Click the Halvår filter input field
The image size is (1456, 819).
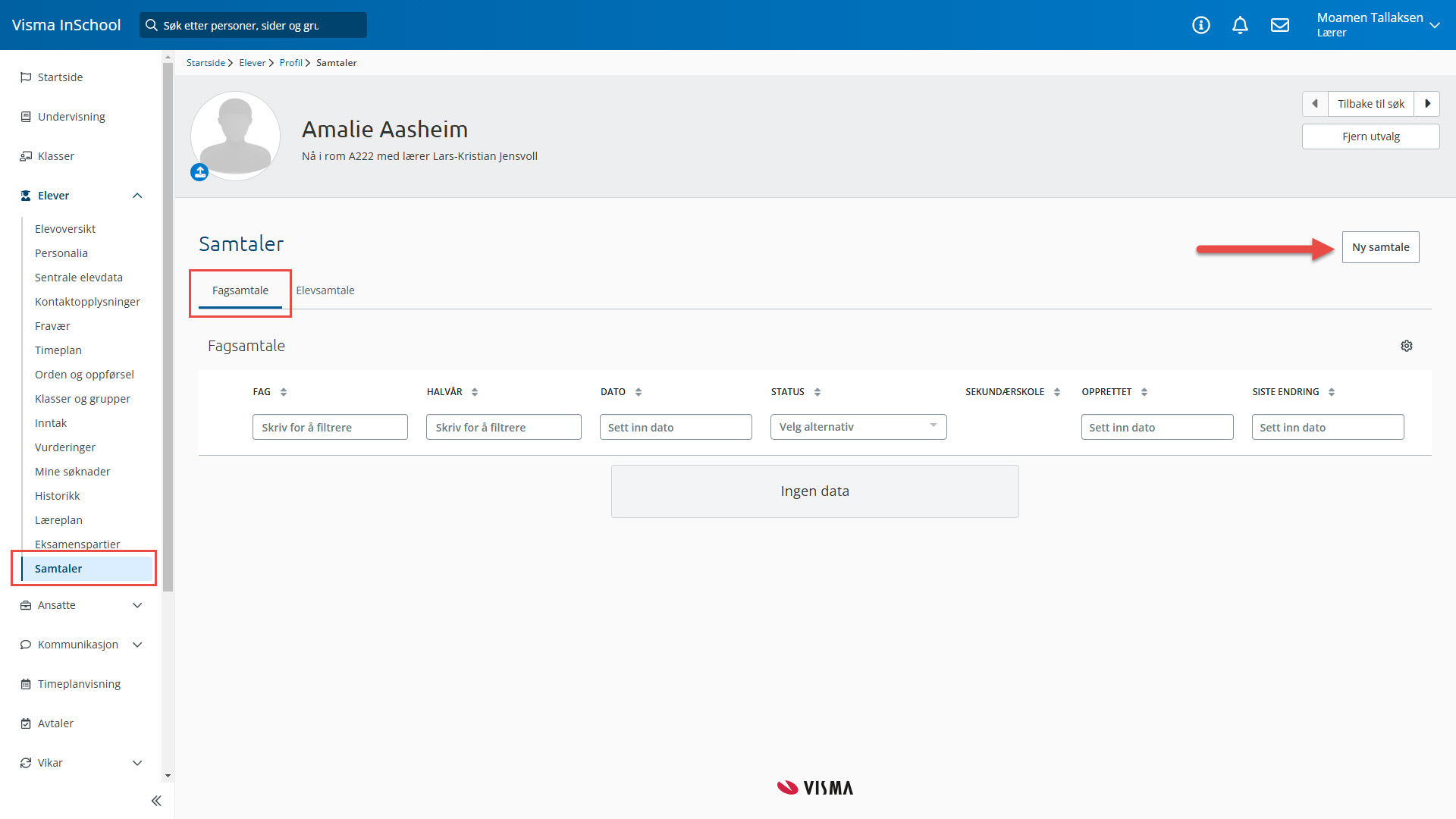point(504,427)
